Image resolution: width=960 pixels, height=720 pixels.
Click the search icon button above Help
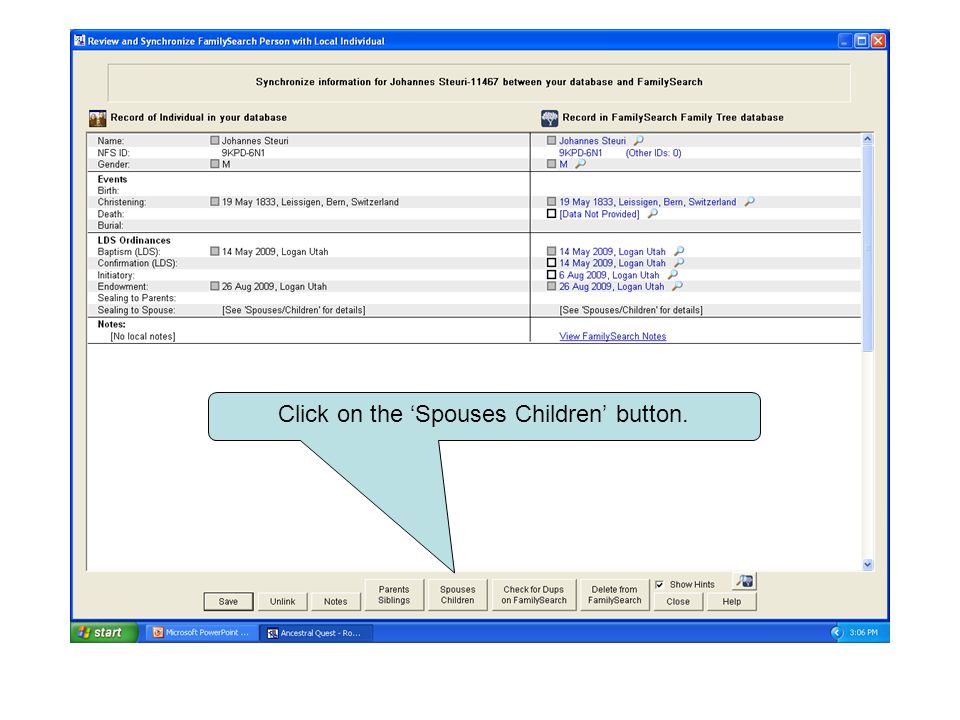[744, 581]
